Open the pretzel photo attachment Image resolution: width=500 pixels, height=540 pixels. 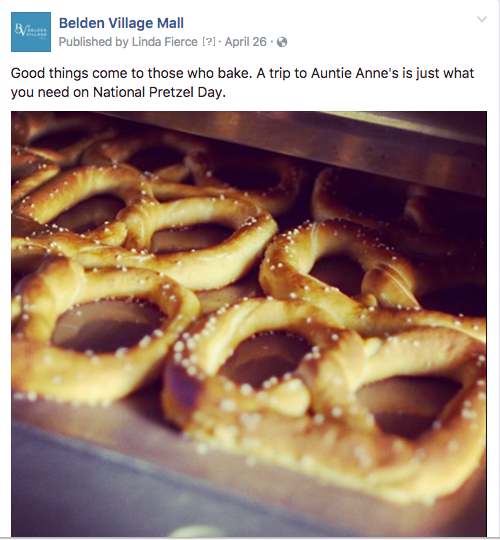[x=249, y=324]
